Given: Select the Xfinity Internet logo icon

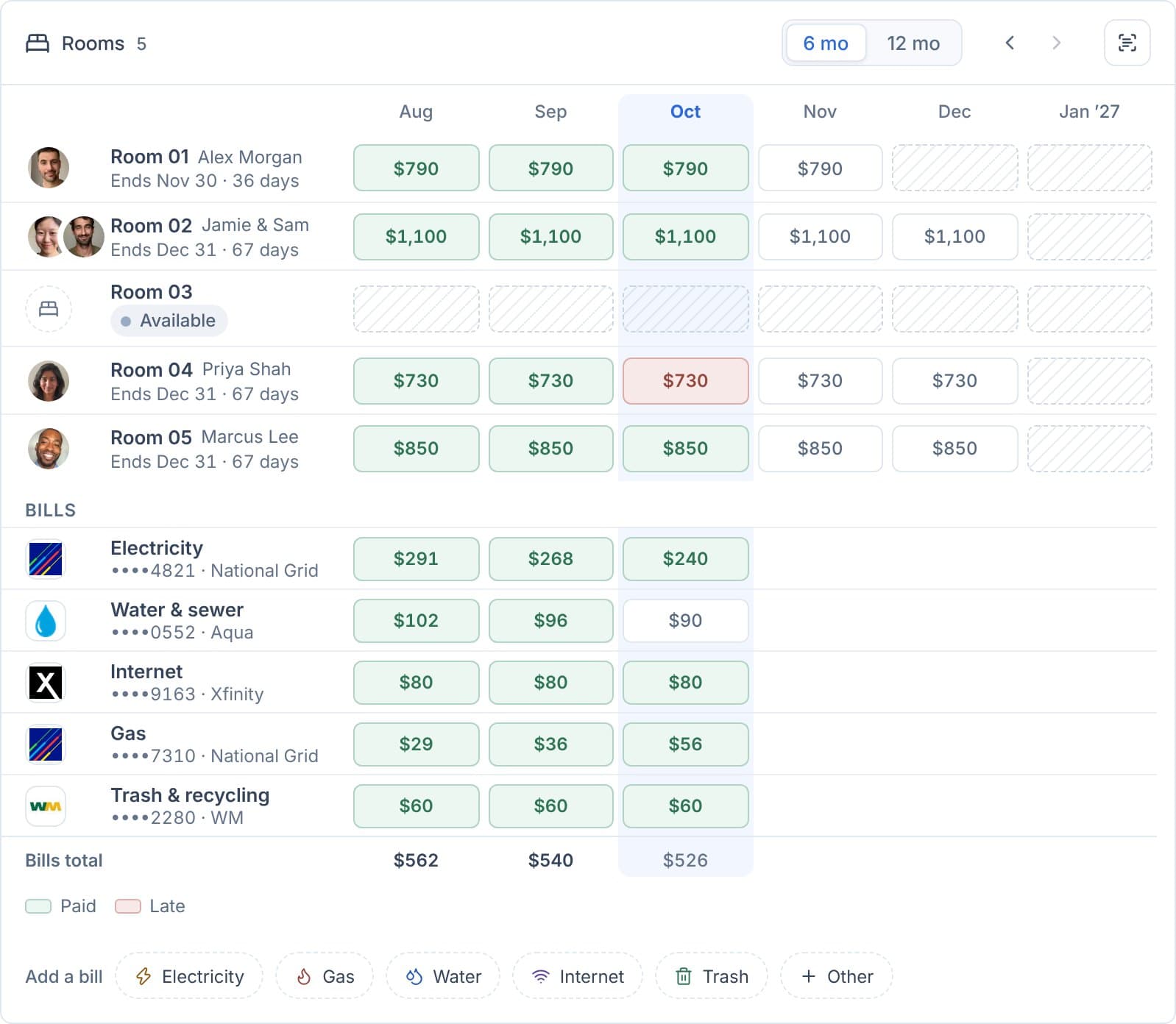Looking at the screenshot, I should 46,683.
